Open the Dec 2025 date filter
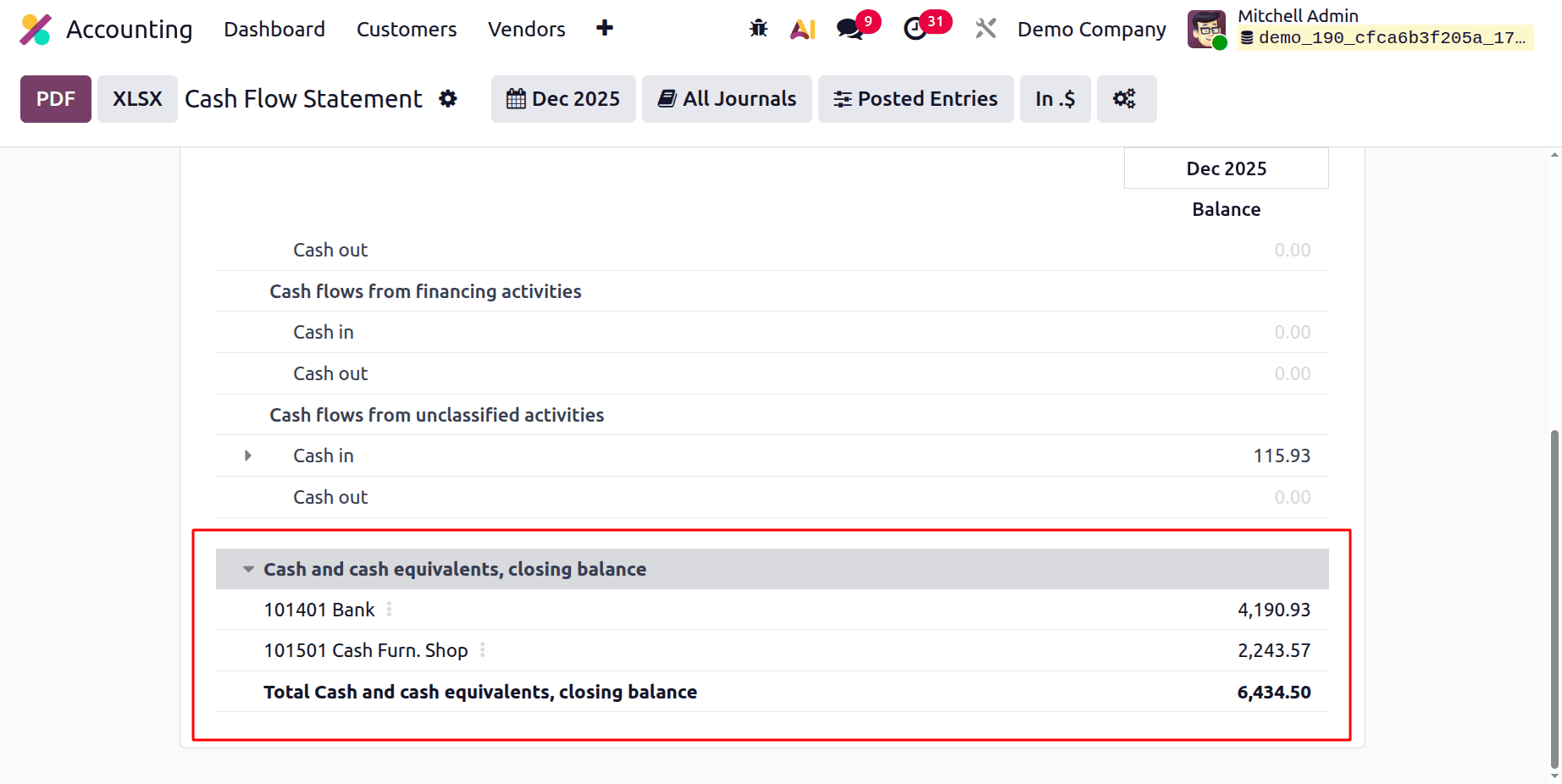The height and width of the screenshot is (784, 1562). coord(562,98)
